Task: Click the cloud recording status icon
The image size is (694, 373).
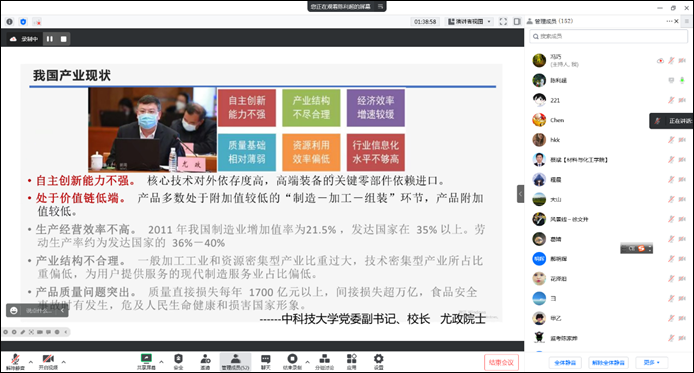Action: (x=13, y=39)
